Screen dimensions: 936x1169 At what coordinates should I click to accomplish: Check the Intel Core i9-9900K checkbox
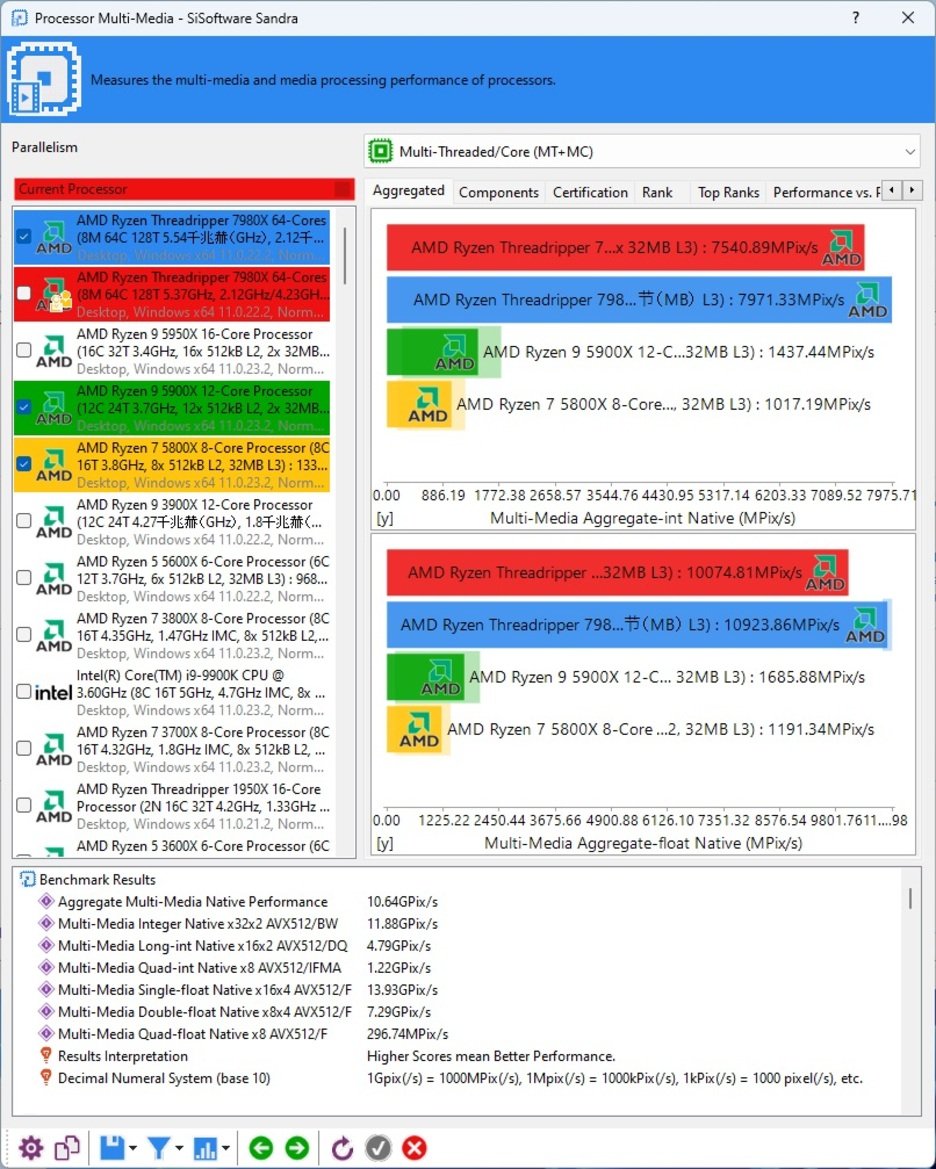24,691
